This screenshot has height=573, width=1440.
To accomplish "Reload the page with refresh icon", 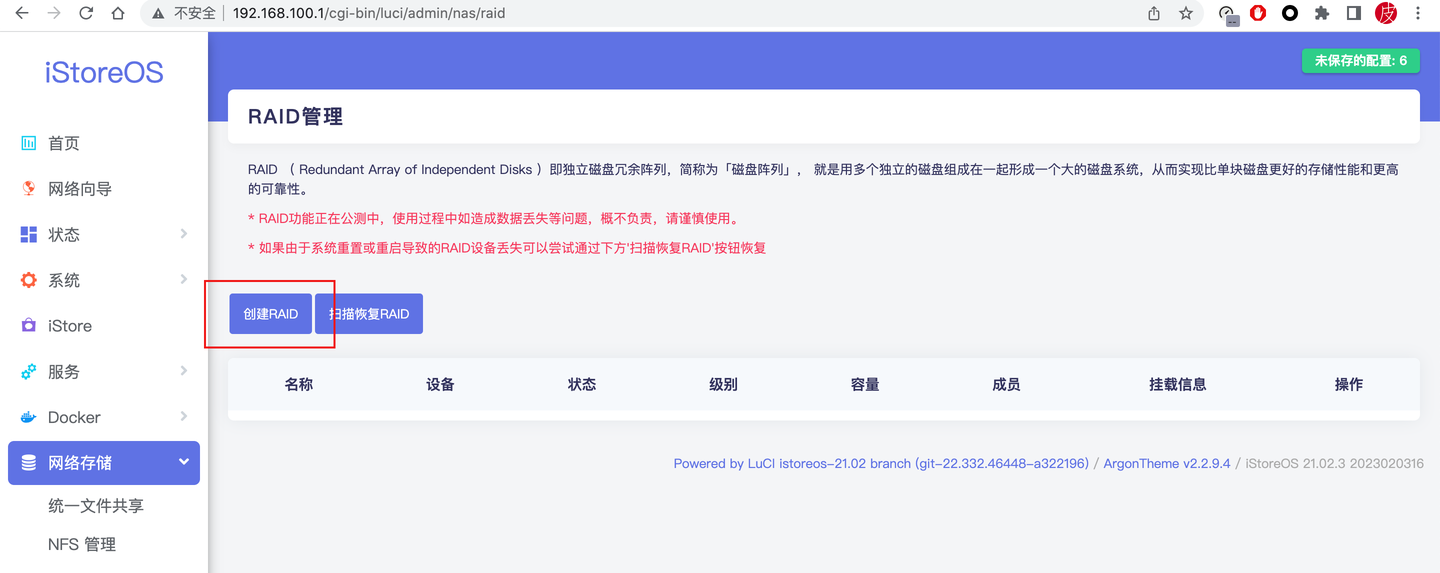I will pyautogui.click(x=86, y=13).
